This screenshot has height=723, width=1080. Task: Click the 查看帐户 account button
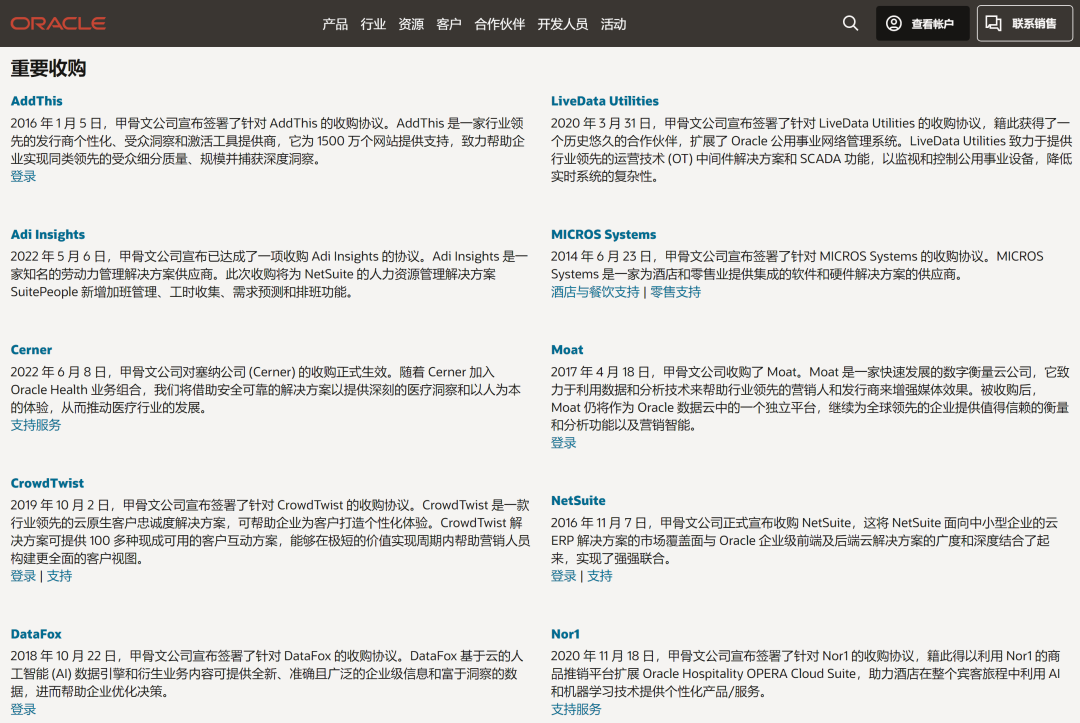tap(922, 23)
